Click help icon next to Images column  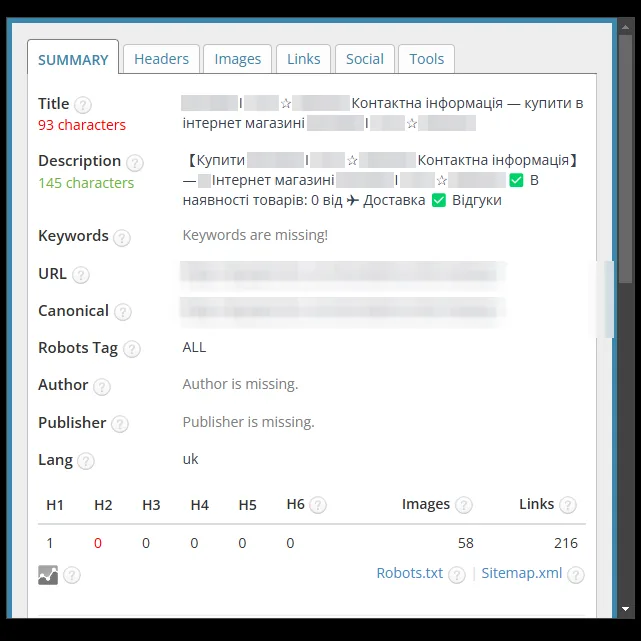(x=464, y=505)
